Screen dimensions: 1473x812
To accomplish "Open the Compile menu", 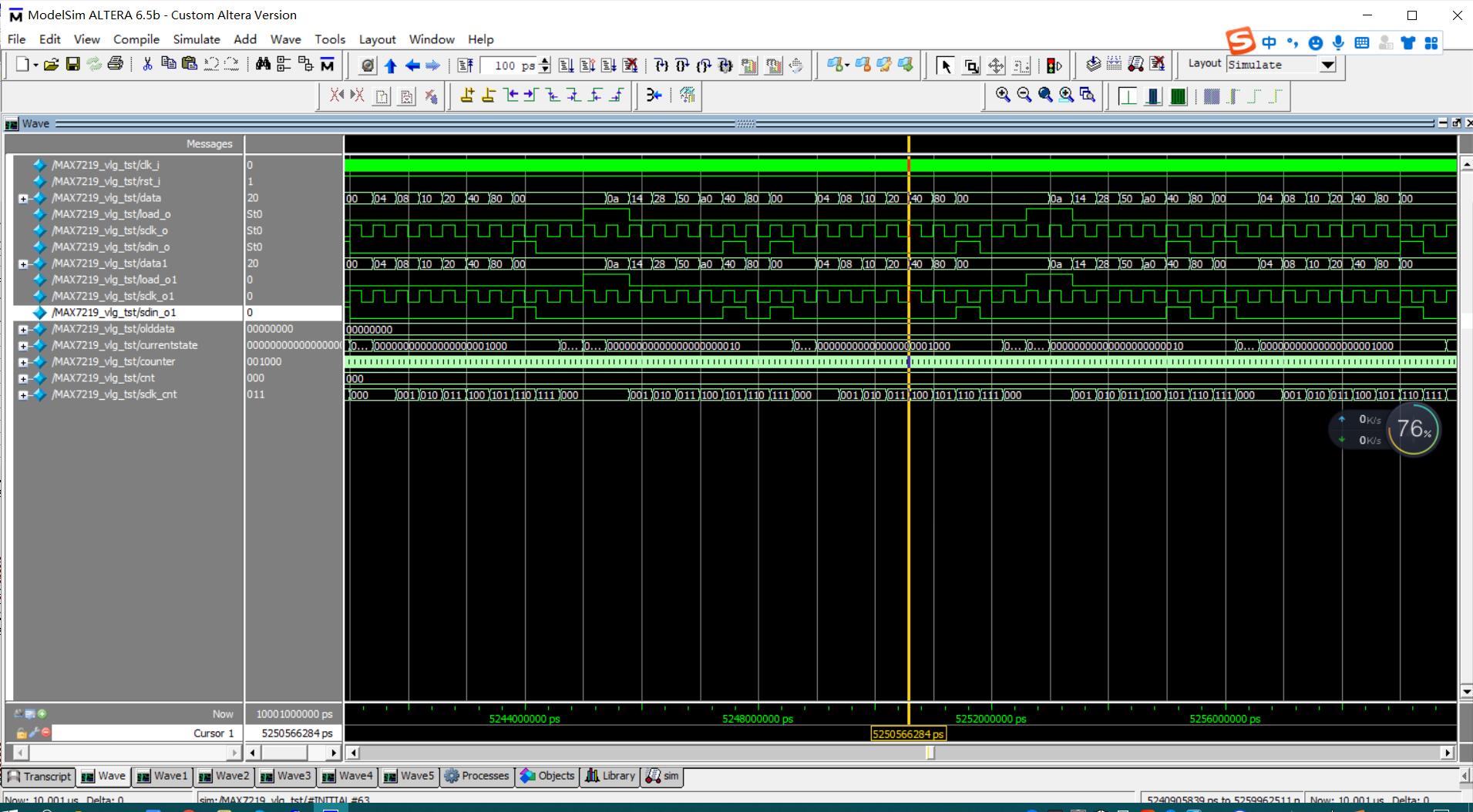I will [x=136, y=39].
